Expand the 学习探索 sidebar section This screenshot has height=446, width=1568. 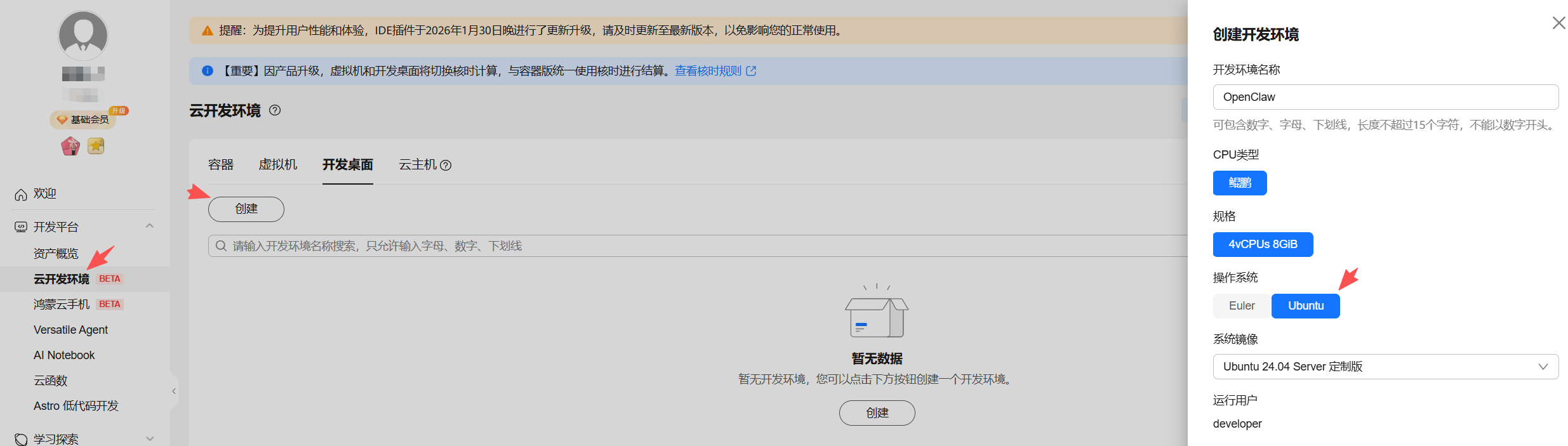point(150,438)
